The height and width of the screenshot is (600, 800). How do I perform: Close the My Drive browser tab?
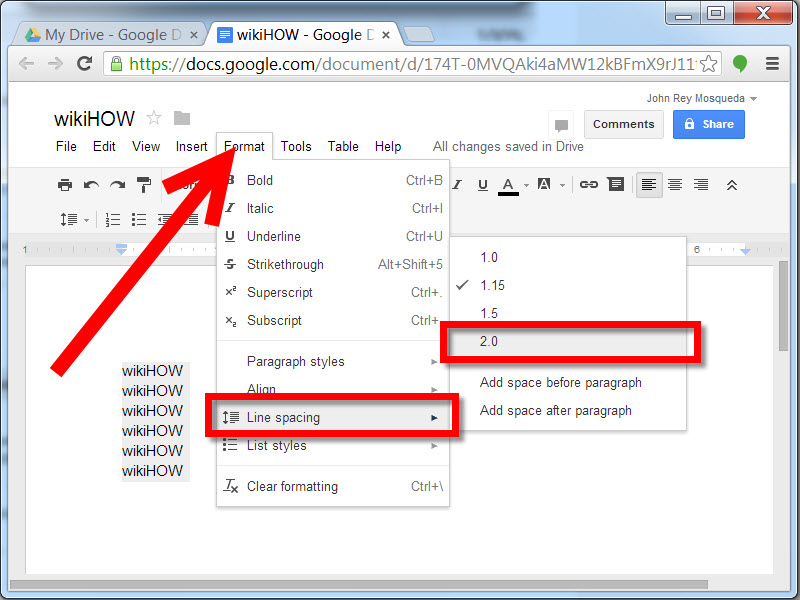(193, 35)
